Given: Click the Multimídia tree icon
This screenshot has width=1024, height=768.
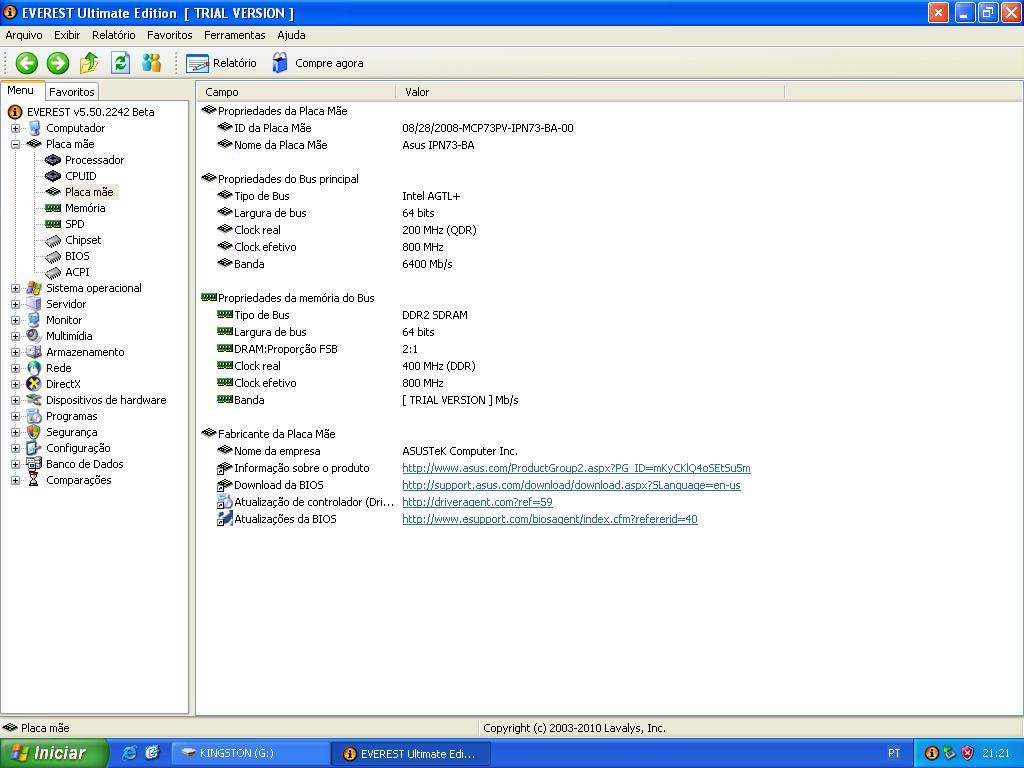Looking at the screenshot, I should point(34,336).
